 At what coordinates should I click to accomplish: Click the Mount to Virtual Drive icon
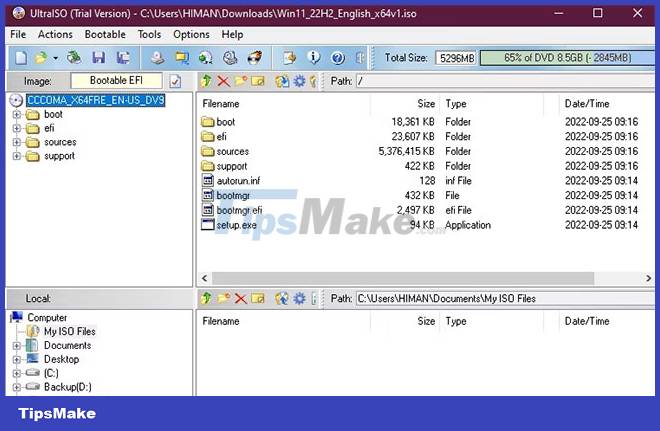coord(230,58)
